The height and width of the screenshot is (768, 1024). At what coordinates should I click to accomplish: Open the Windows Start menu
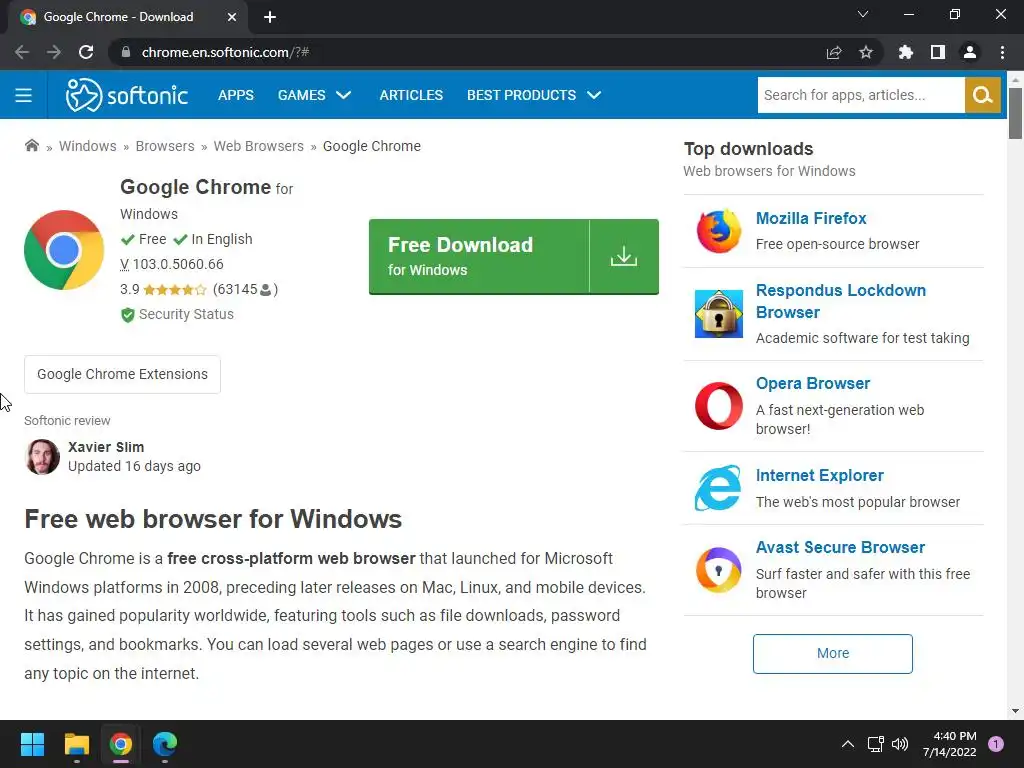[x=32, y=744]
